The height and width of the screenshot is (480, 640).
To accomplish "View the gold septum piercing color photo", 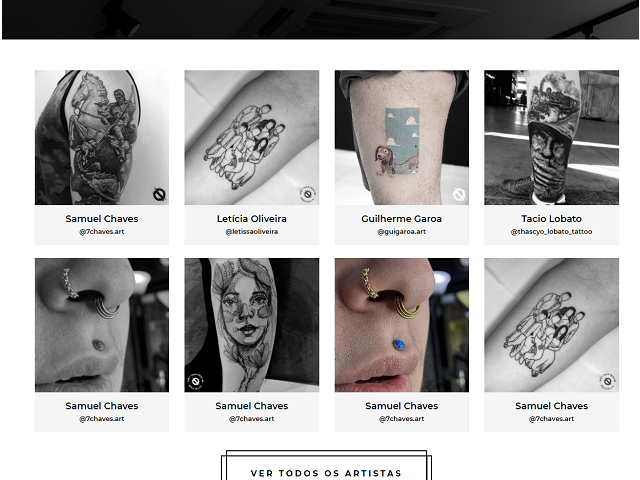I will 402,325.
